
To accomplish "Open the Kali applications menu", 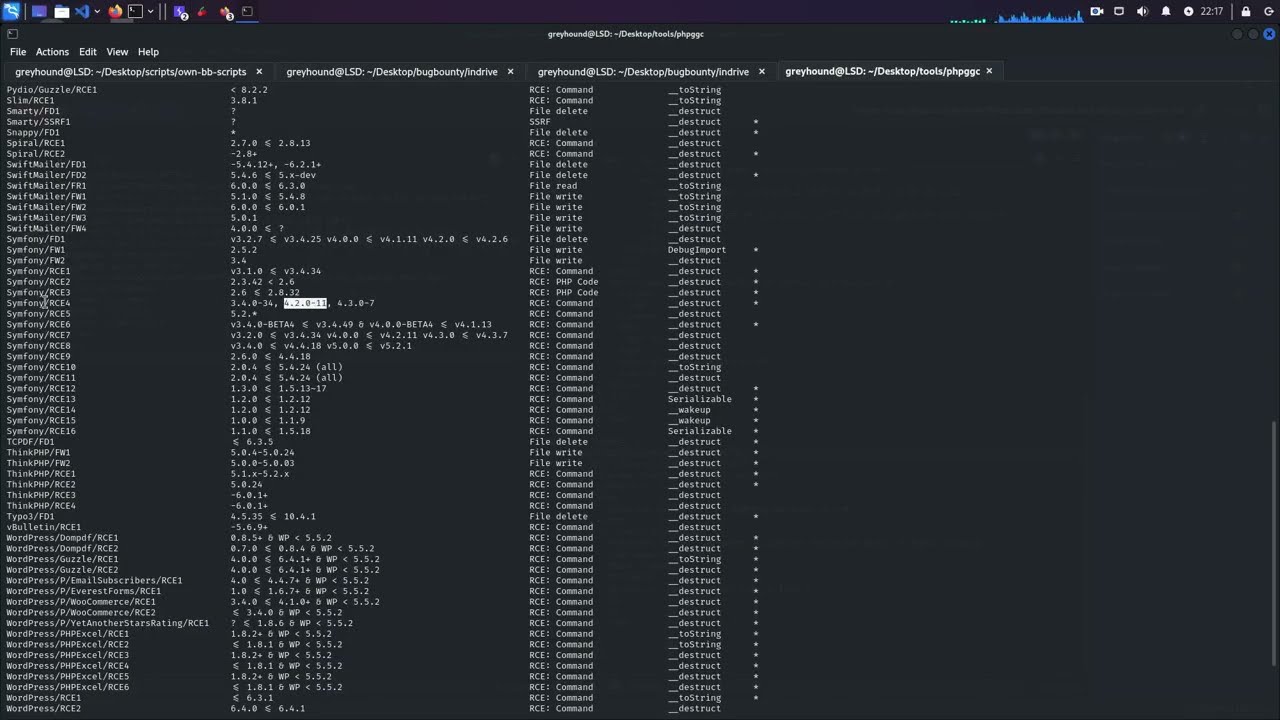I will click(x=11, y=11).
